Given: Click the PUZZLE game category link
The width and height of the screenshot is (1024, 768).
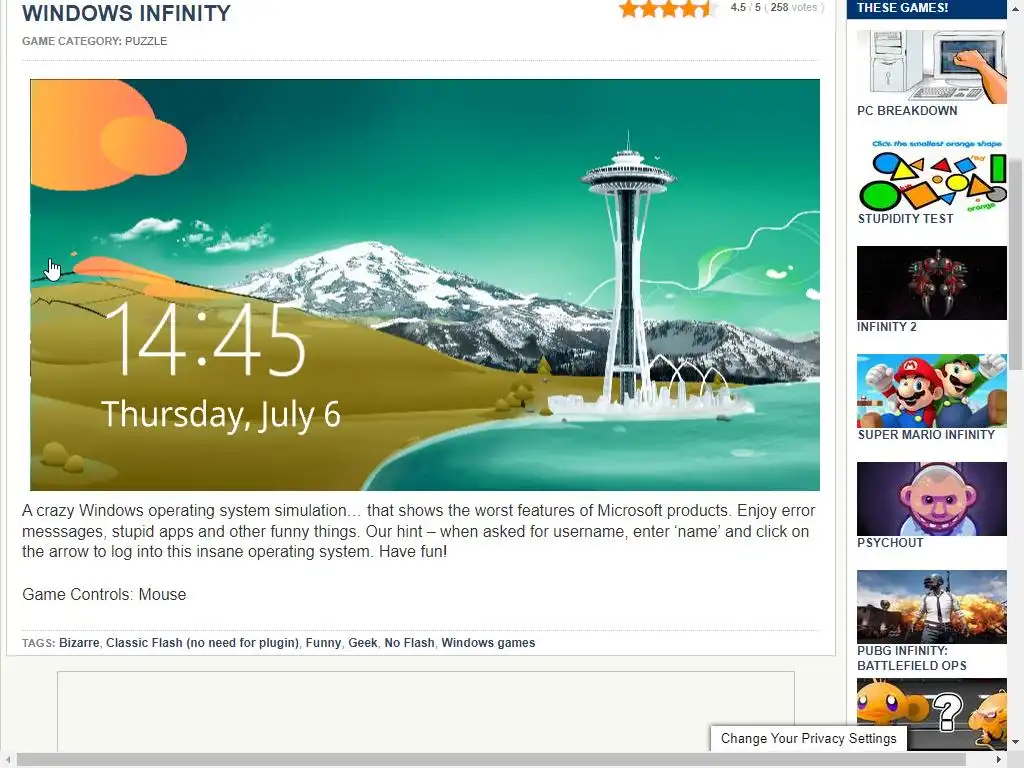Looking at the screenshot, I should (146, 41).
